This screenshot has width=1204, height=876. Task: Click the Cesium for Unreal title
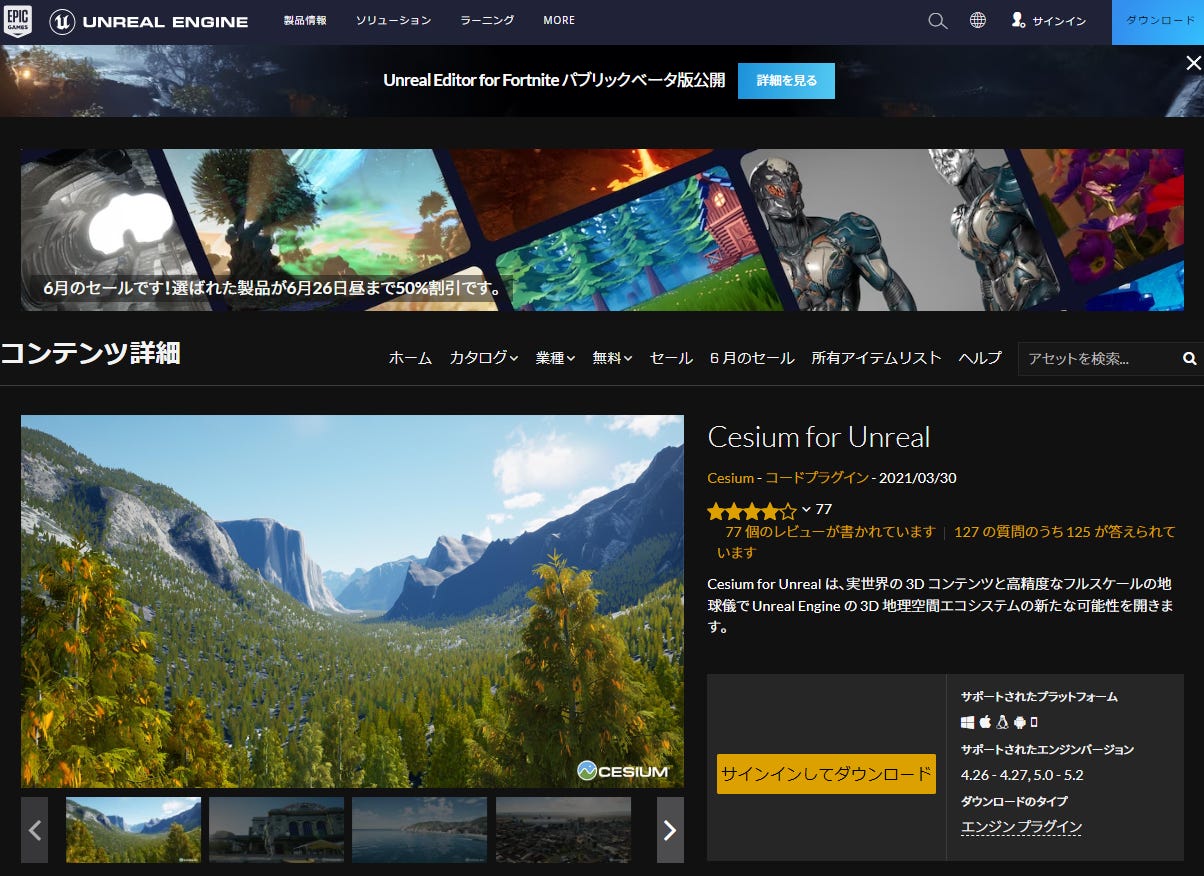[x=818, y=437]
